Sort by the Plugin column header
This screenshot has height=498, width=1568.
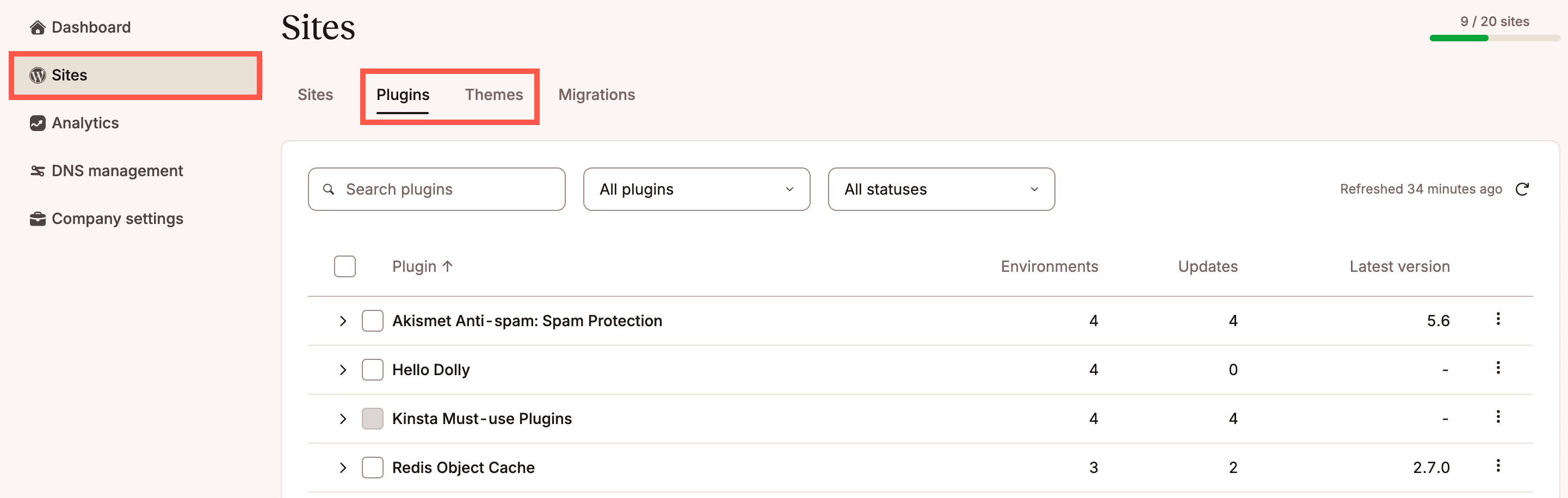point(422,266)
